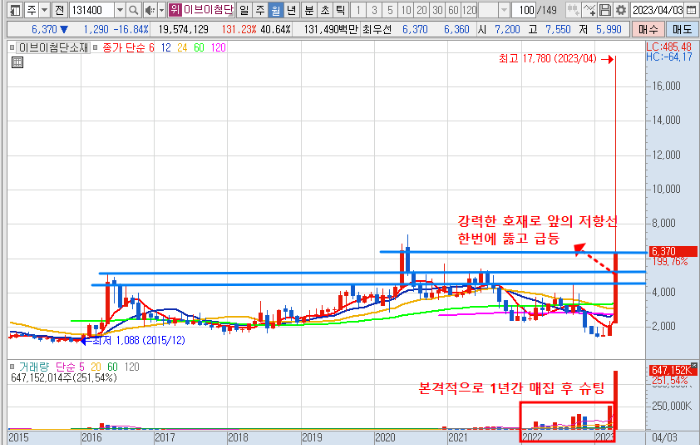The image size is (700, 445).
Task: Open chart settings gear icon
Action: [x=620, y=10]
